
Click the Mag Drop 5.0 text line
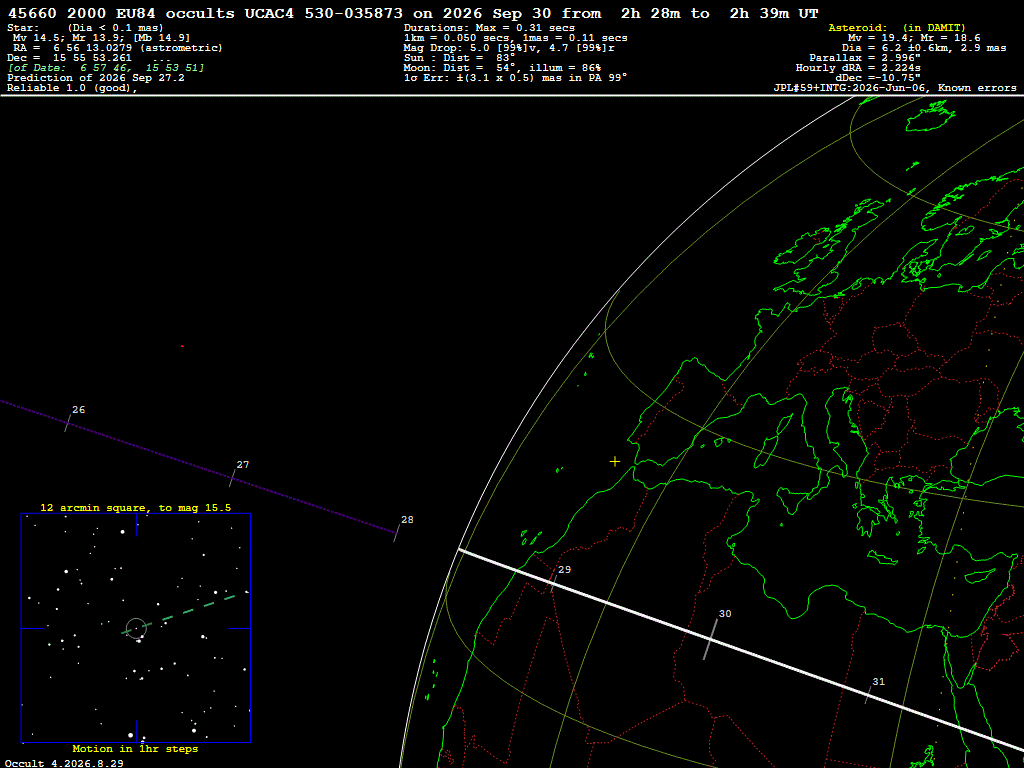point(509,48)
